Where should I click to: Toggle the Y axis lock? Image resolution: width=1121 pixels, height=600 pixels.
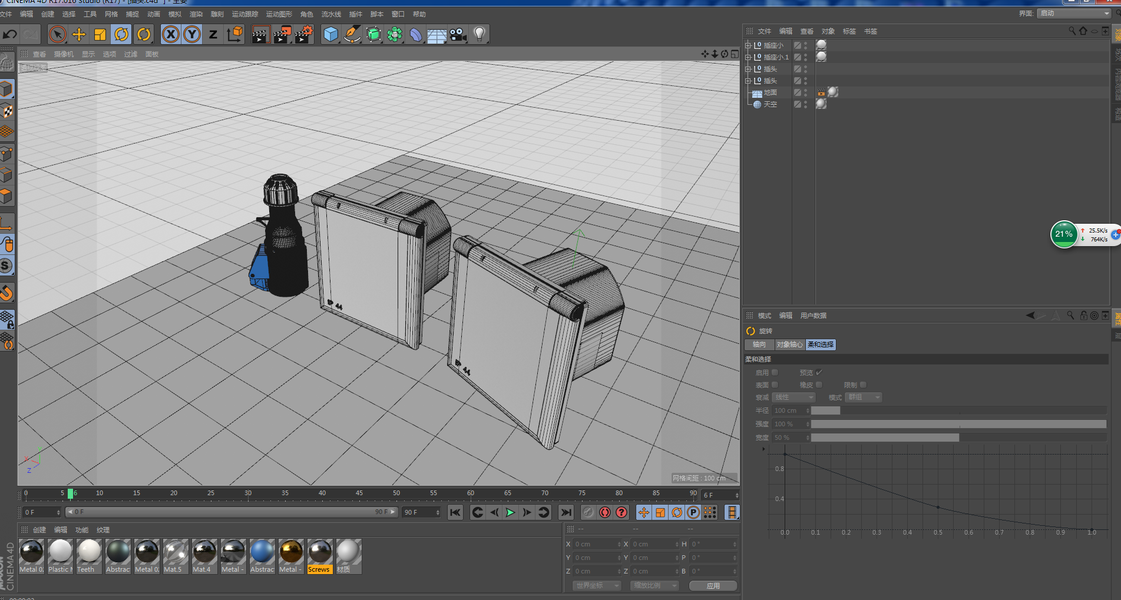(x=191, y=35)
